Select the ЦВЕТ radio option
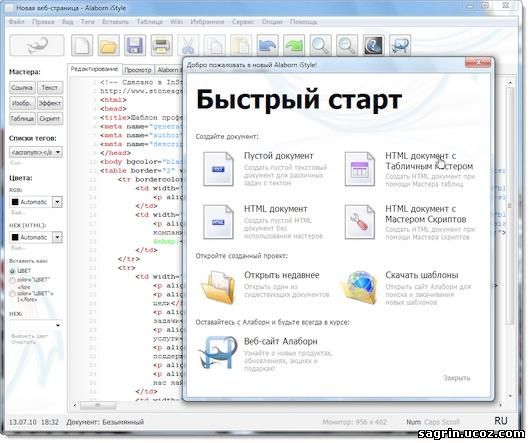 coord(13,271)
